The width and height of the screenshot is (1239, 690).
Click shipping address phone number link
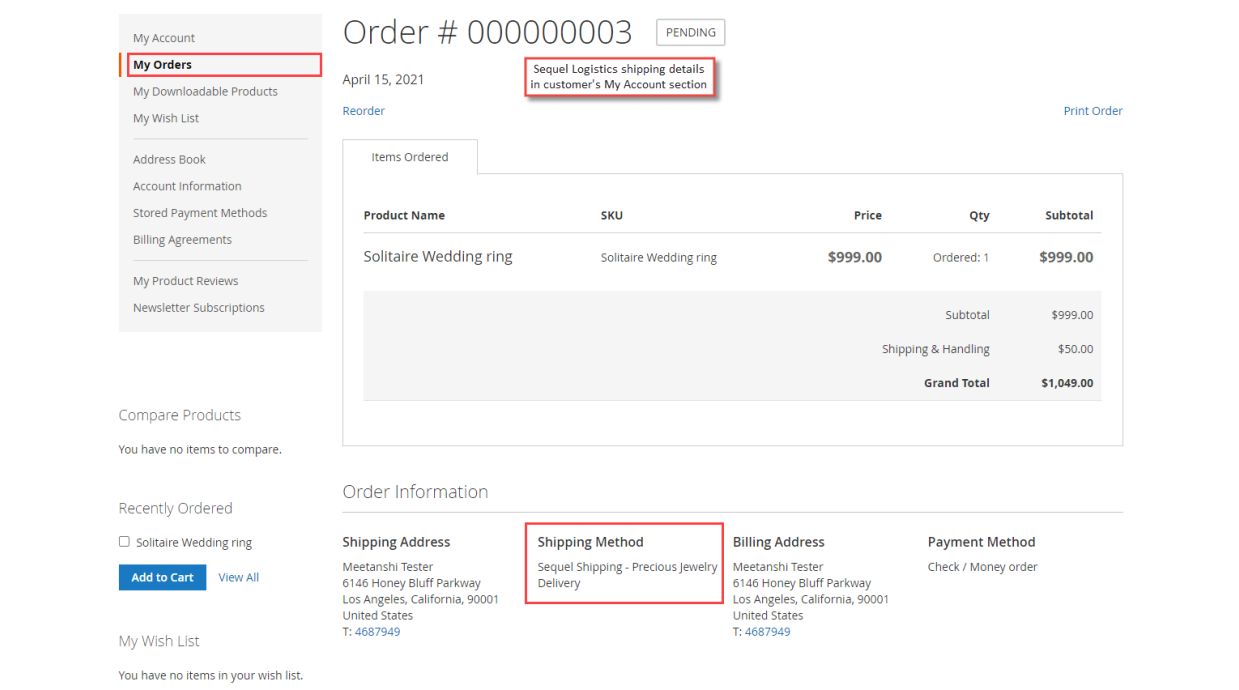377,632
